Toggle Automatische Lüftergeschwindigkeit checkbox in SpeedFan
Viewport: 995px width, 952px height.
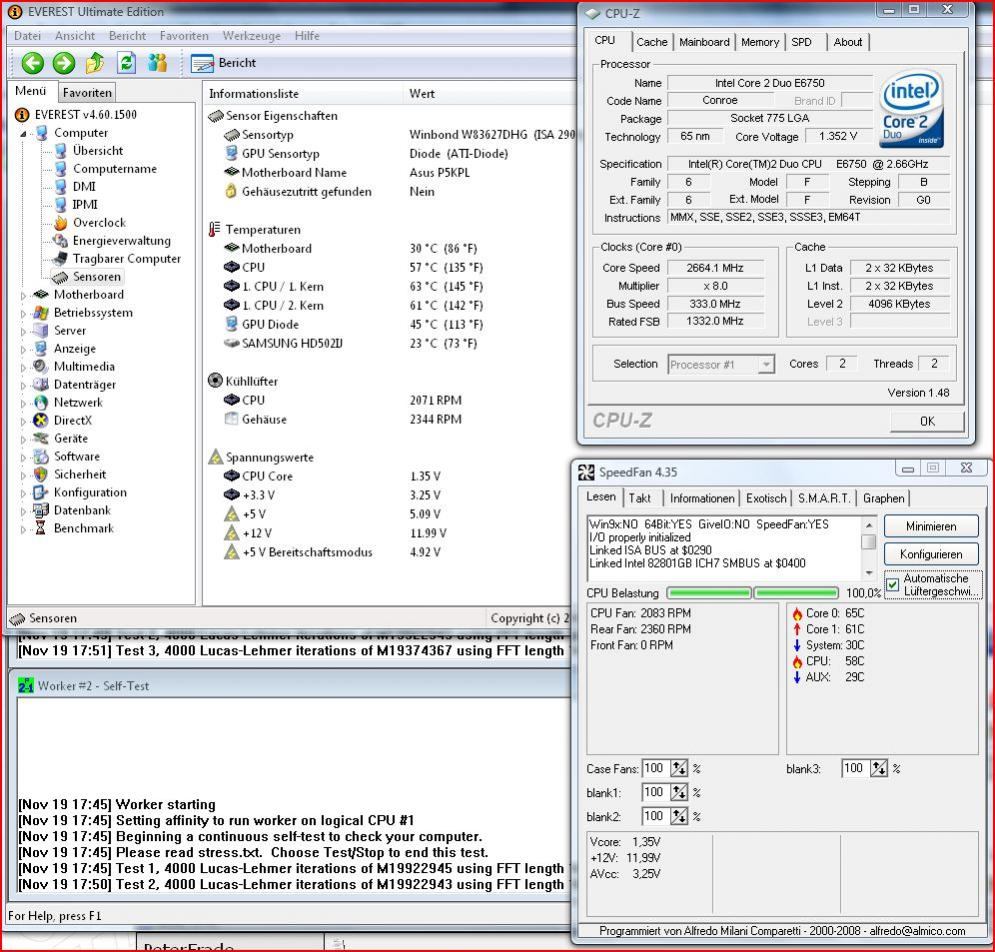point(893,585)
